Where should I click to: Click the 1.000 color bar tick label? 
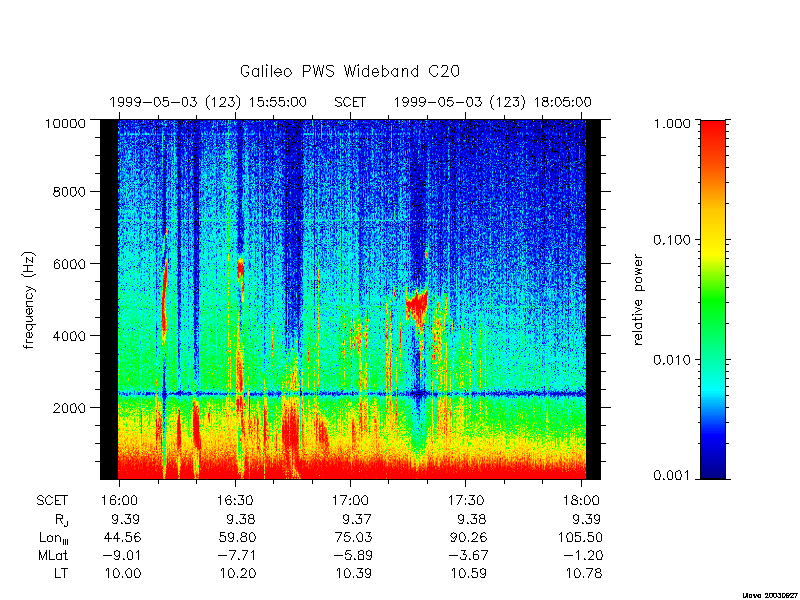click(x=672, y=123)
